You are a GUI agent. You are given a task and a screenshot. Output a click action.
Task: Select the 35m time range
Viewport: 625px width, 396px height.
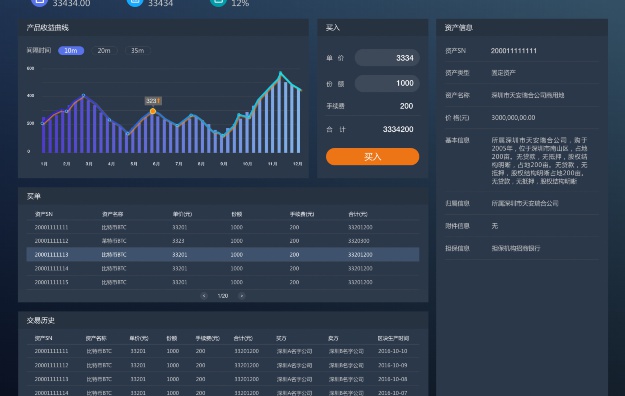click(x=138, y=51)
